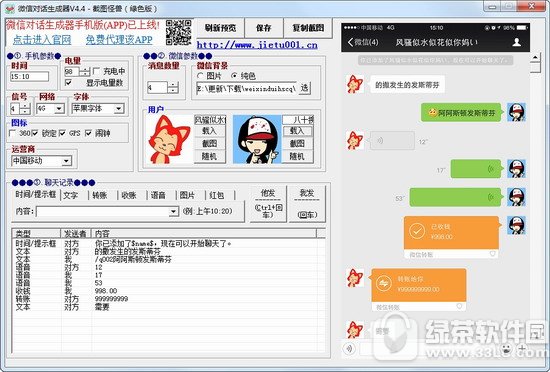Click 随机 under the boy user
550x372 pixels.
pos(297,156)
